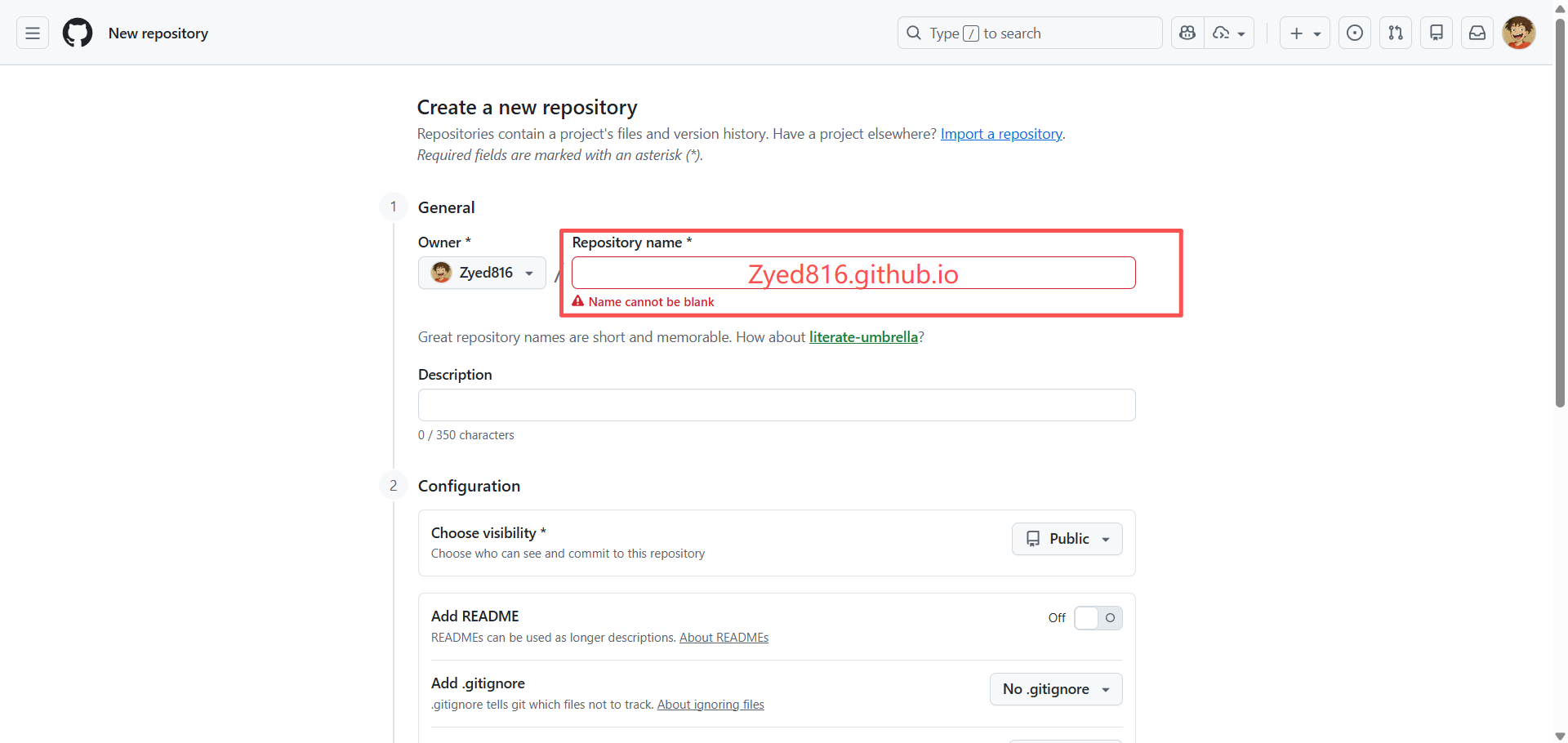The image size is (1568, 743).
Task: Open the About ignoring files link
Action: pyautogui.click(x=710, y=705)
